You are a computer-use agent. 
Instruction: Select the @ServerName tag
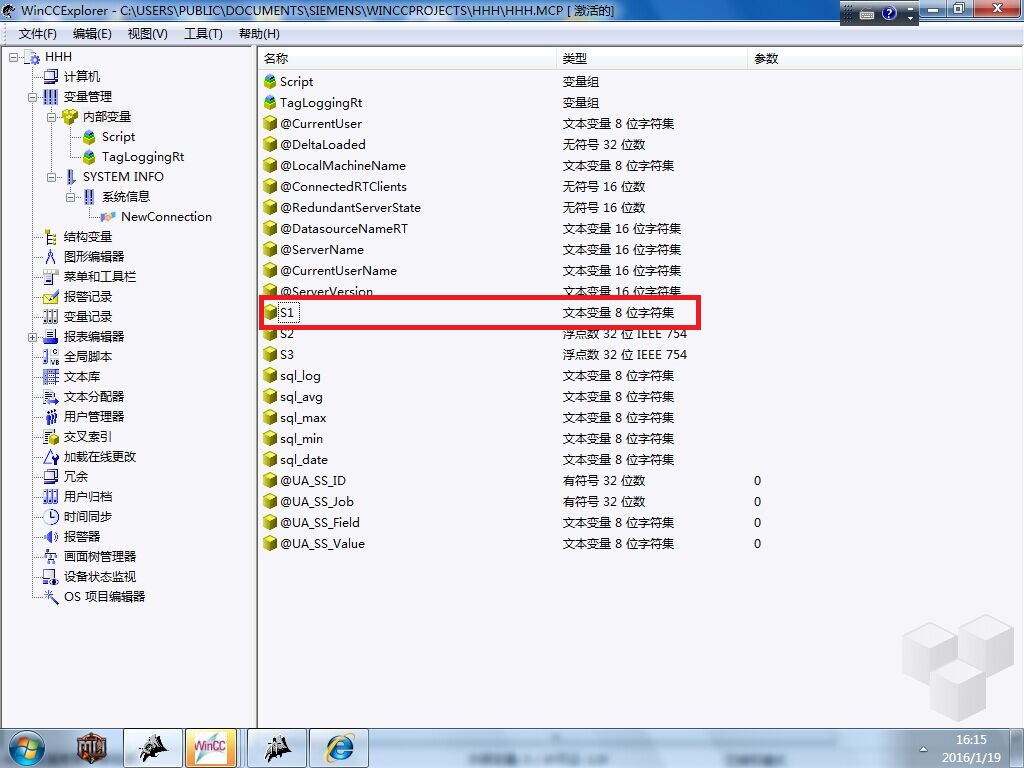click(322, 249)
